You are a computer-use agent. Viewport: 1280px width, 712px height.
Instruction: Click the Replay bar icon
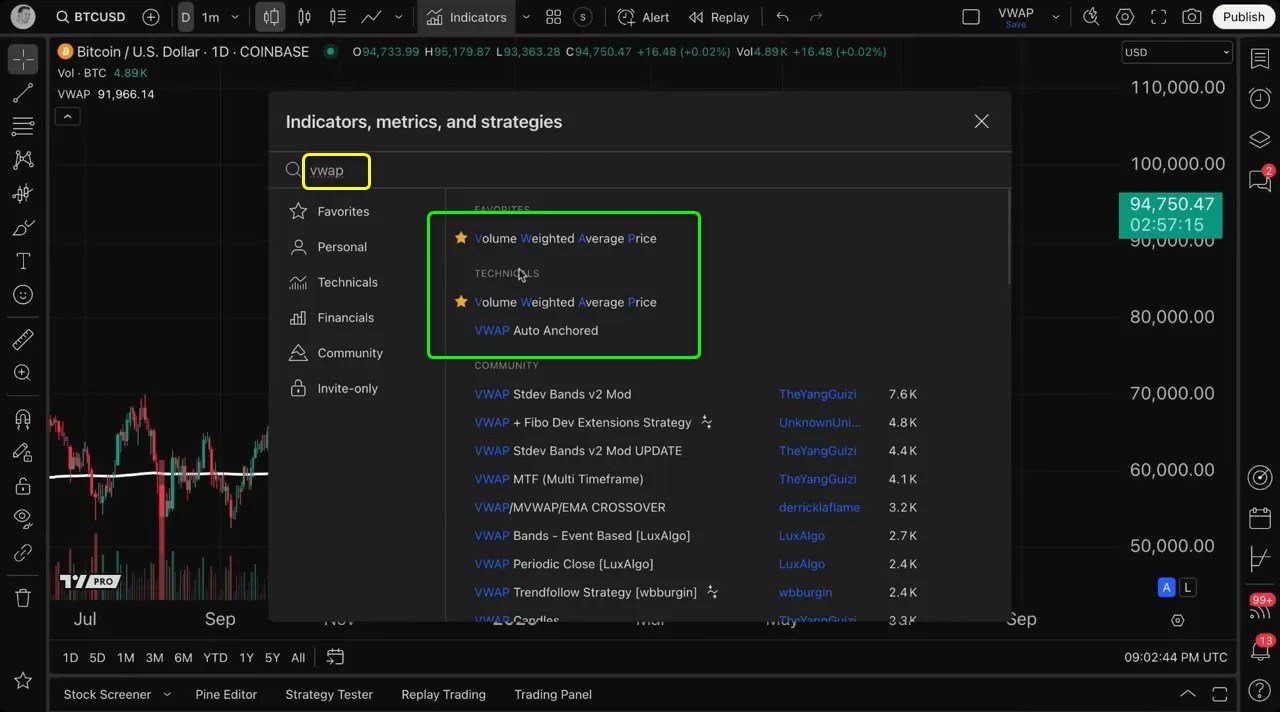[719, 17]
